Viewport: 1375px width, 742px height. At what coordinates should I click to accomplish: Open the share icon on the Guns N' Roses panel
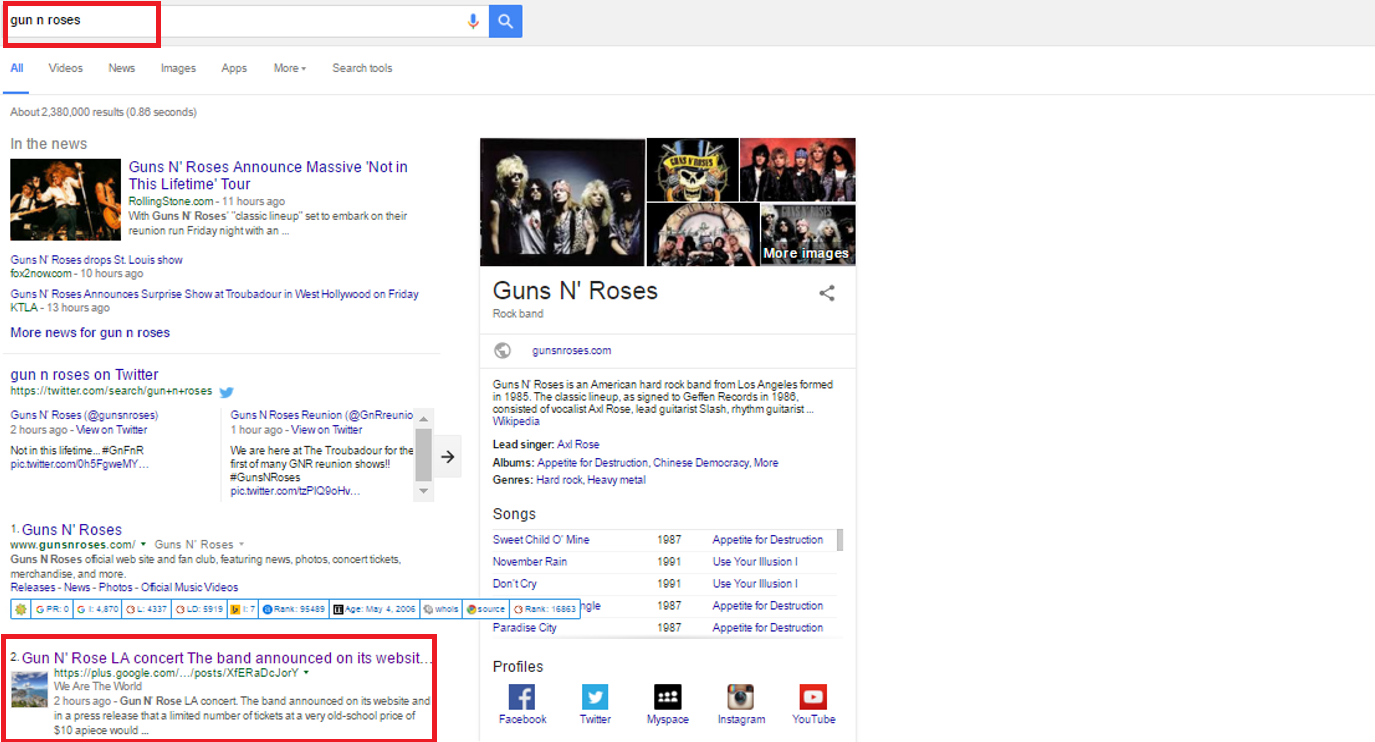(827, 293)
